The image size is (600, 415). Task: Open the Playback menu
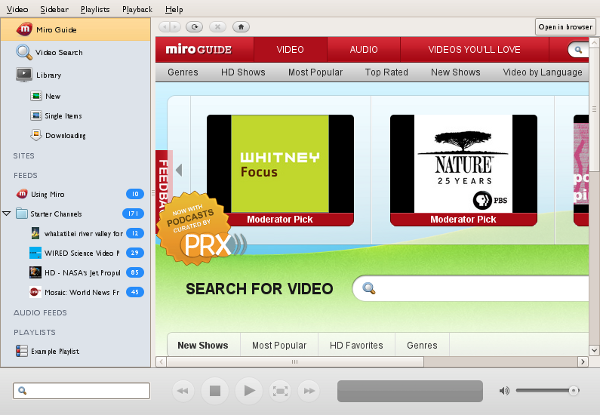137,8
